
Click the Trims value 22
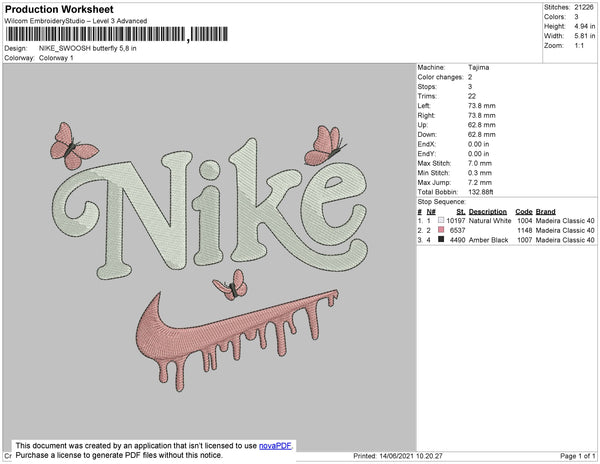[x=472, y=96]
